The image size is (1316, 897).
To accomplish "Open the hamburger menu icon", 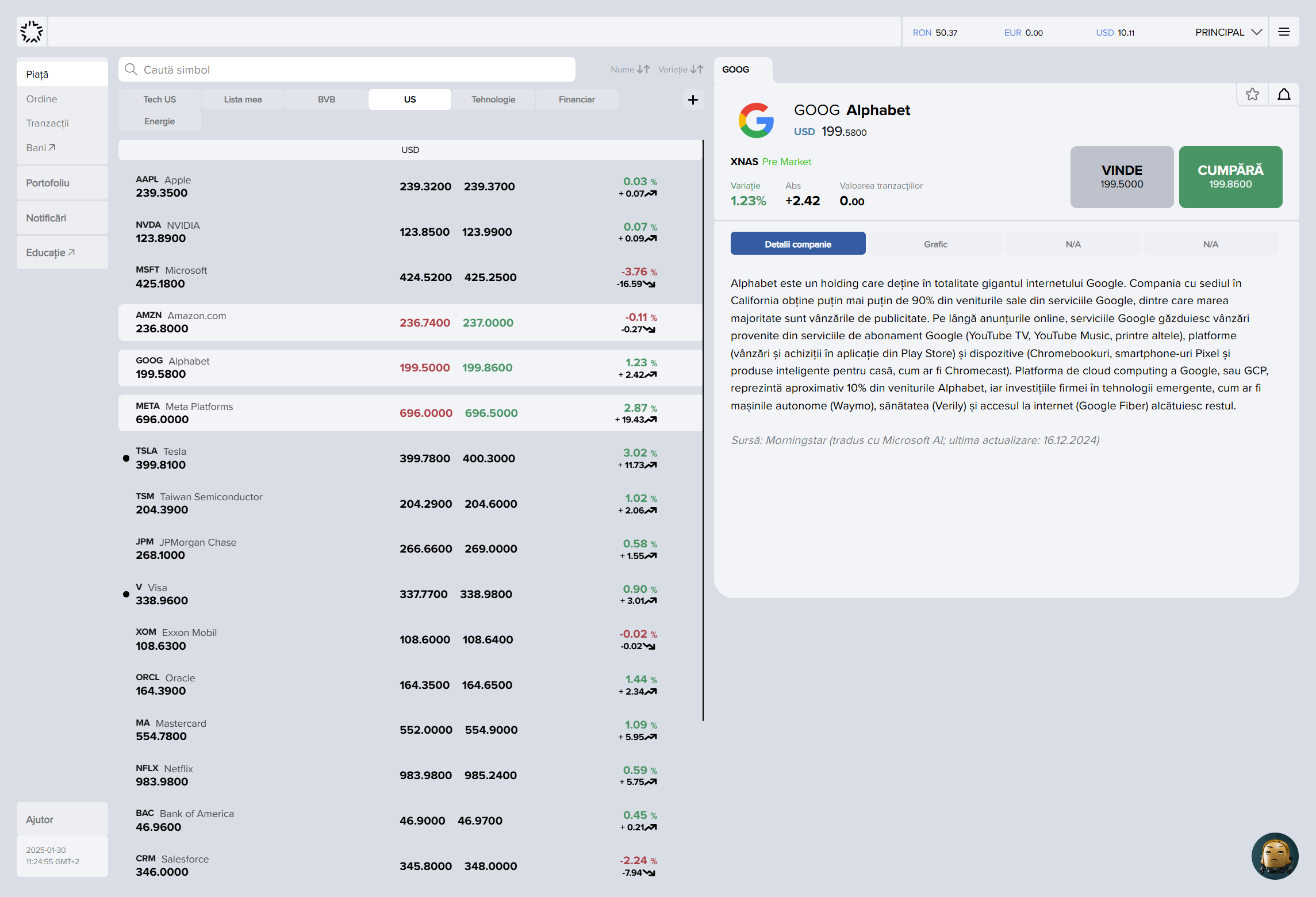I will coord(1284,32).
